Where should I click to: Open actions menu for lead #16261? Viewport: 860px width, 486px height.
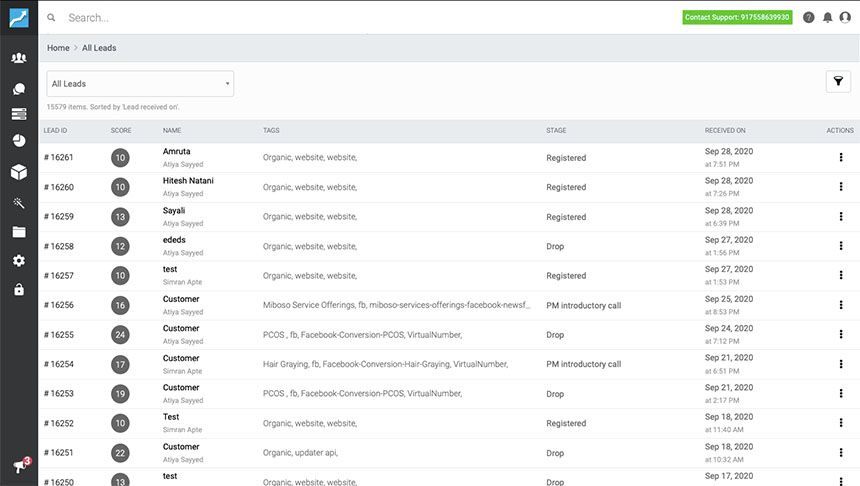(840, 157)
